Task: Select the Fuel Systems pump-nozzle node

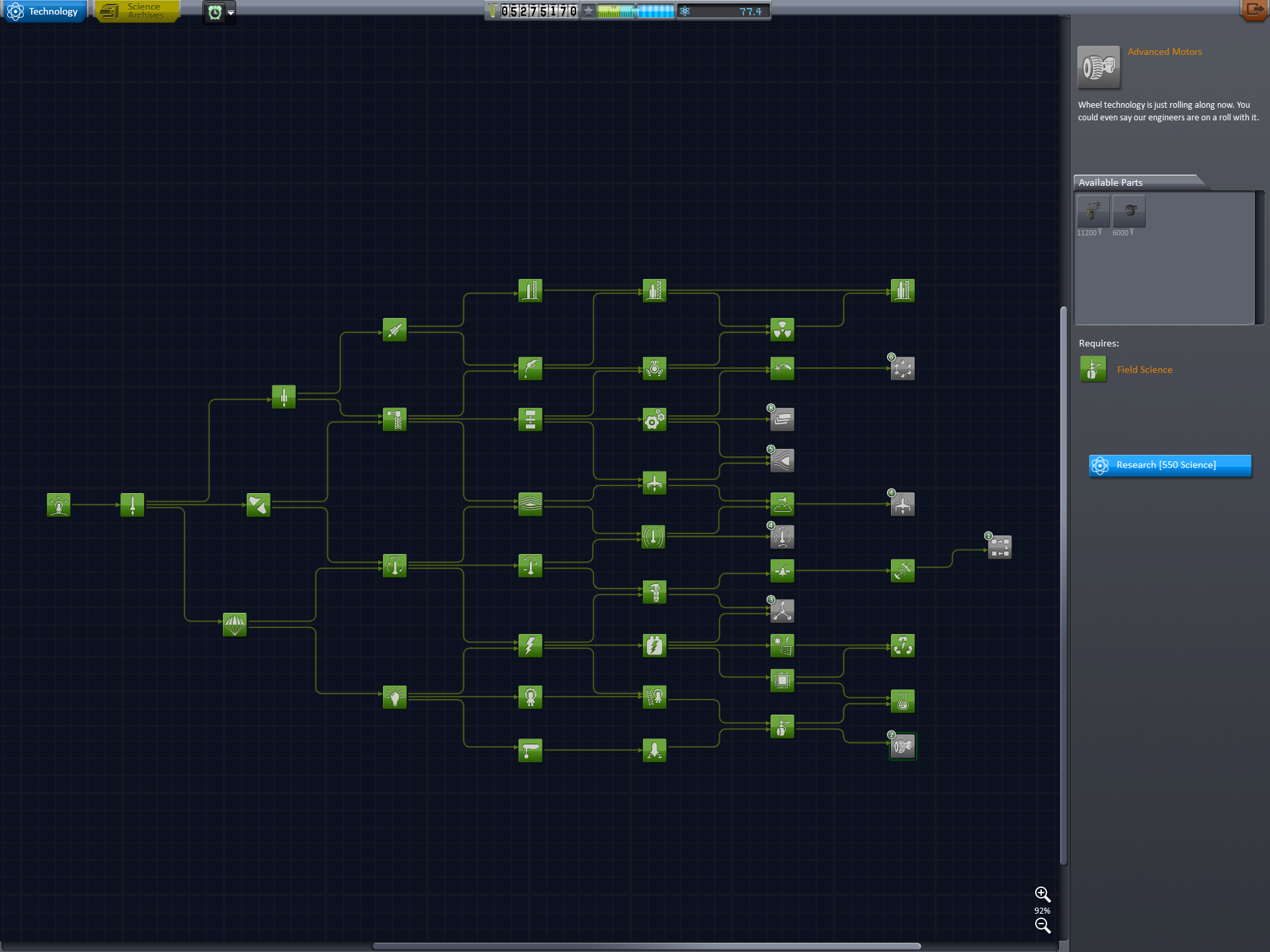Action: pos(530,368)
